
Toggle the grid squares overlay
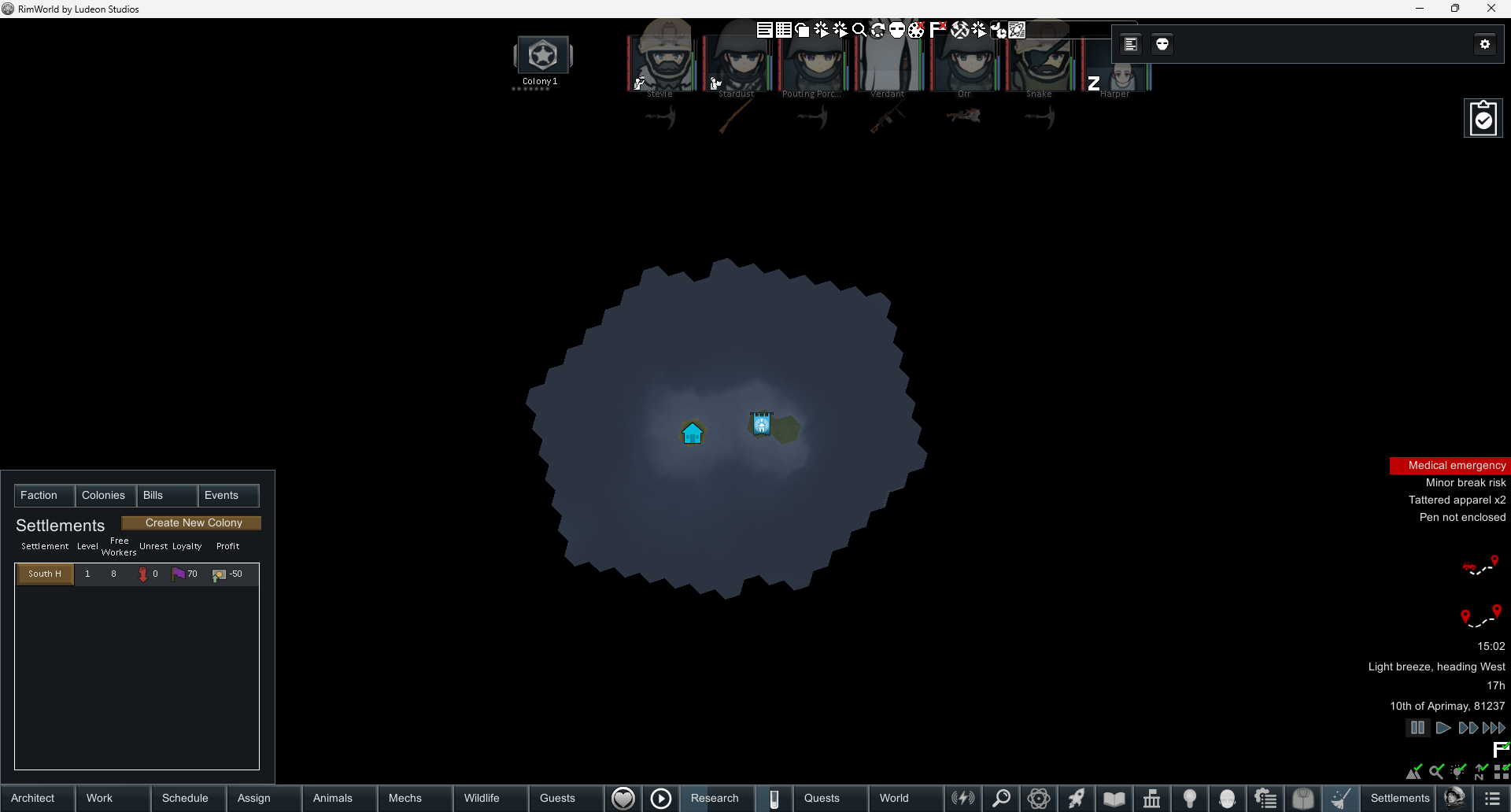(1502, 771)
